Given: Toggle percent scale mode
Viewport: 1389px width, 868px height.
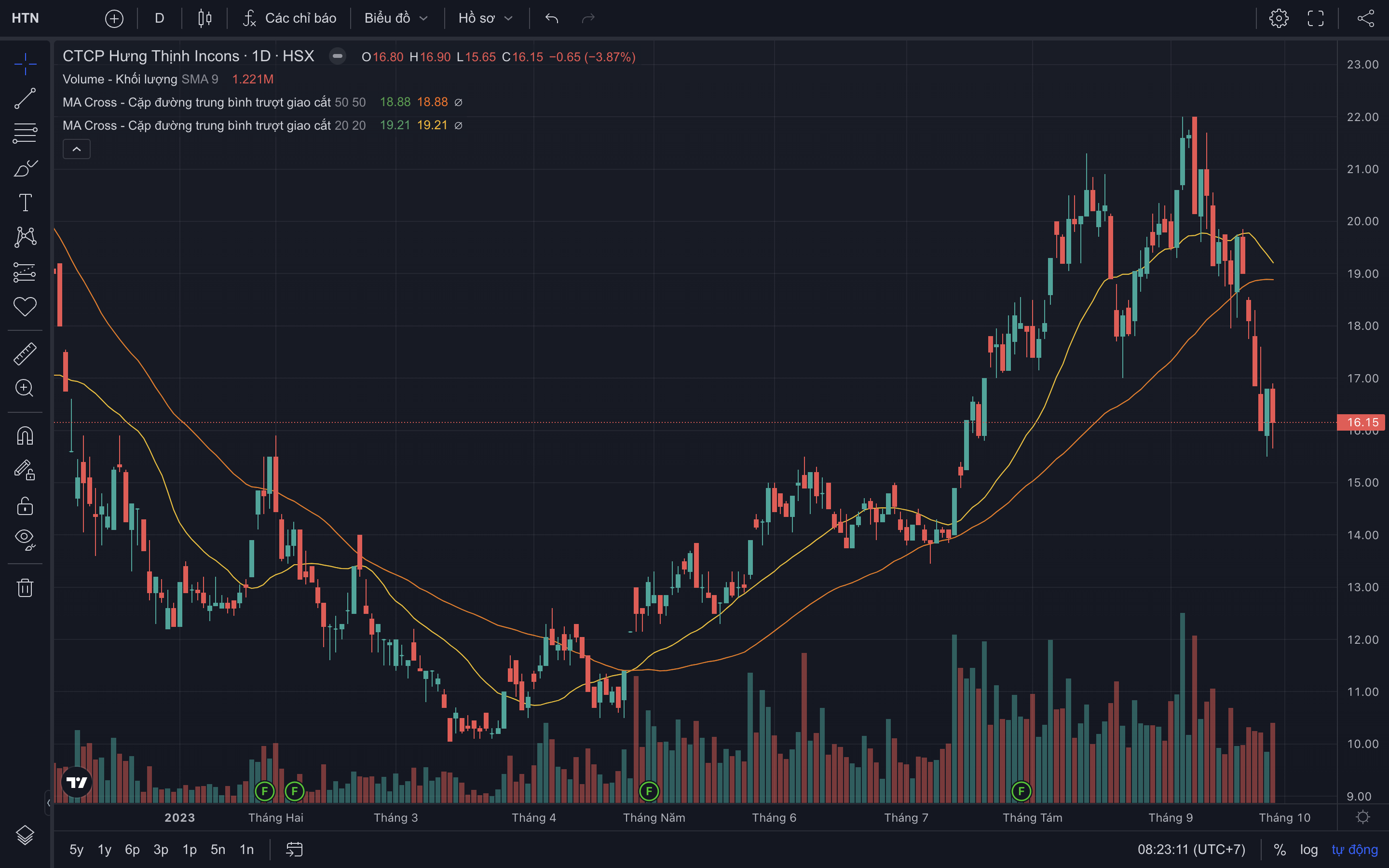Looking at the screenshot, I should click(1280, 850).
